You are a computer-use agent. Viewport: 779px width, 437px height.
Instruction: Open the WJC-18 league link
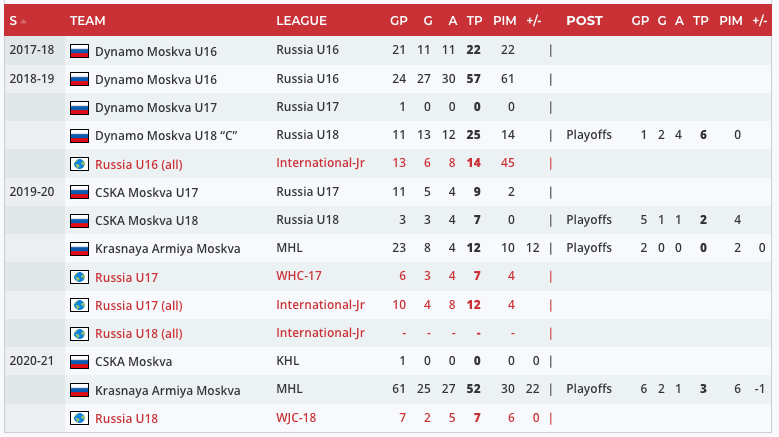pos(299,418)
